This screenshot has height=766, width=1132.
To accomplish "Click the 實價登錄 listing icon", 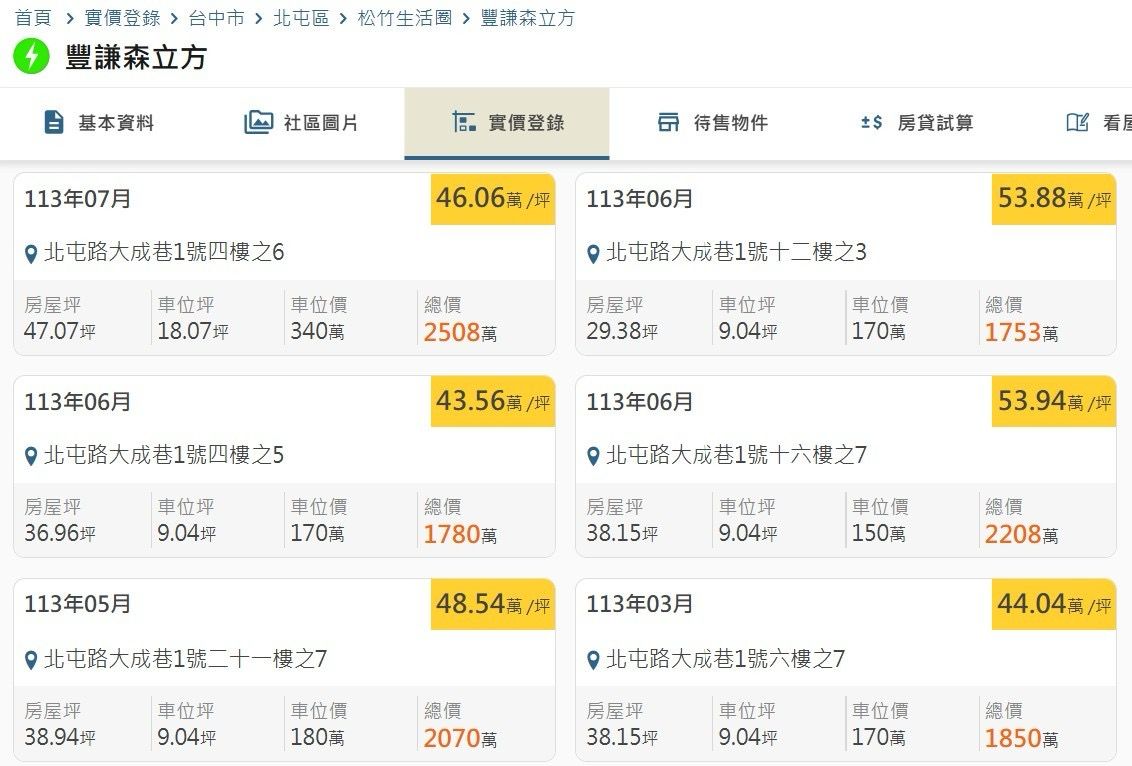I will [x=463, y=122].
